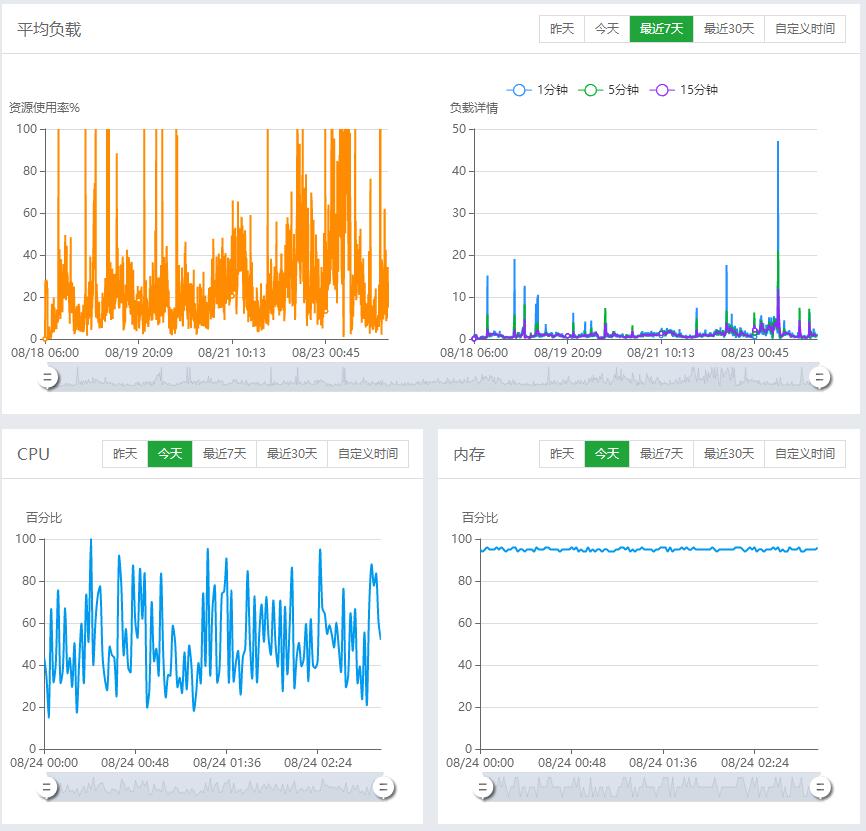Switch 内存 chart to 最近30天
The width and height of the screenshot is (866, 831).
pyautogui.click(x=728, y=454)
